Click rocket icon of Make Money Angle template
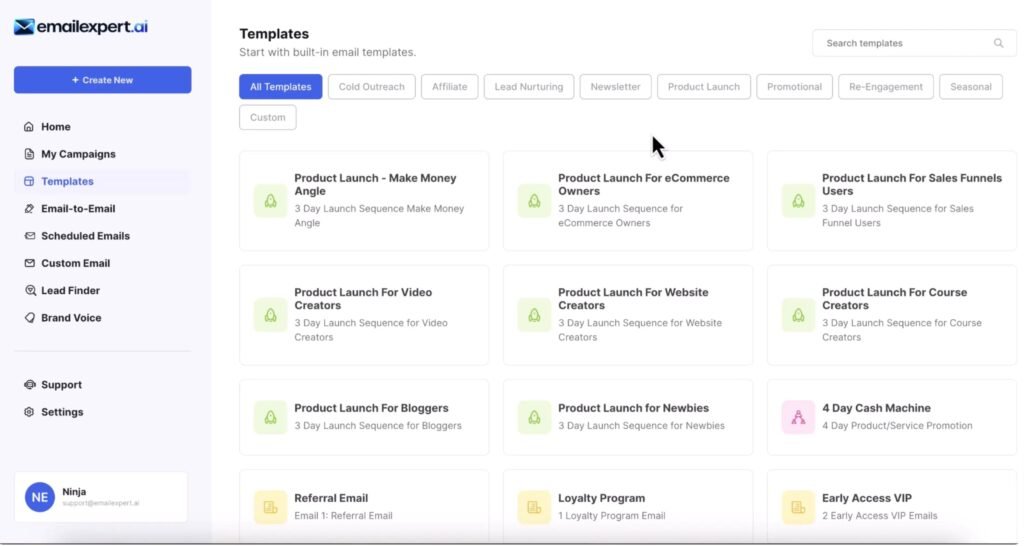The height and width of the screenshot is (546, 1024). [x=270, y=201]
